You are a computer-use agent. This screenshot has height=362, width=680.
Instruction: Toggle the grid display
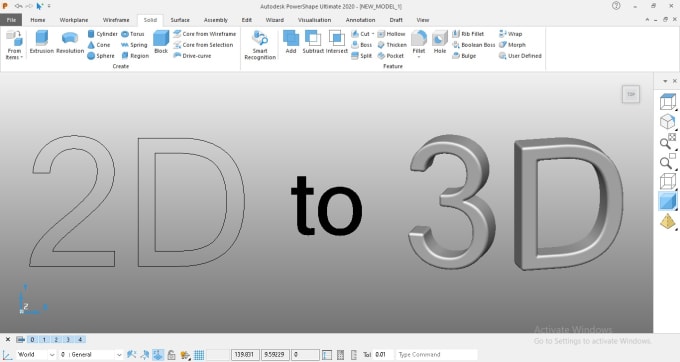(199, 355)
